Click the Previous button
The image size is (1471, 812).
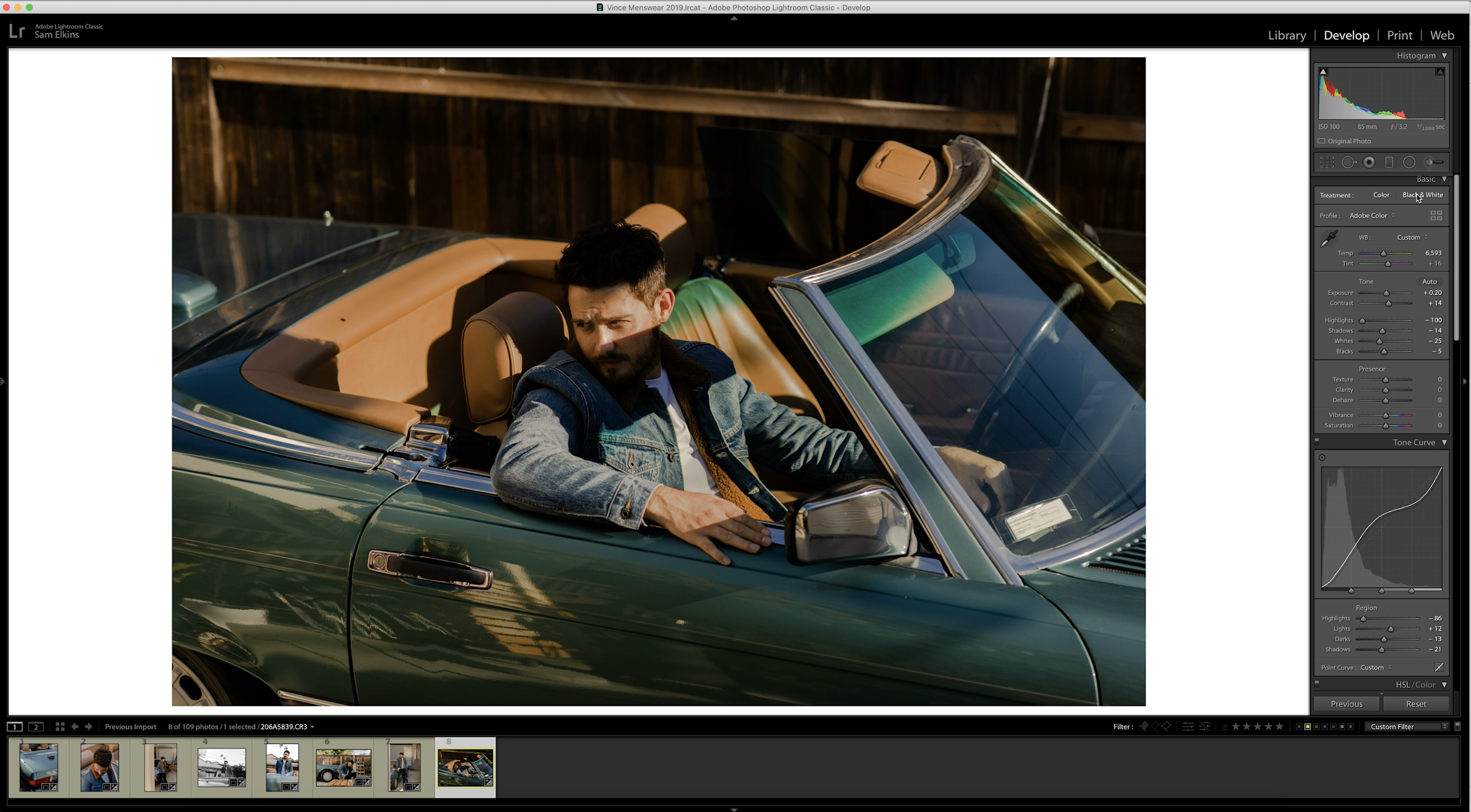coord(1347,704)
